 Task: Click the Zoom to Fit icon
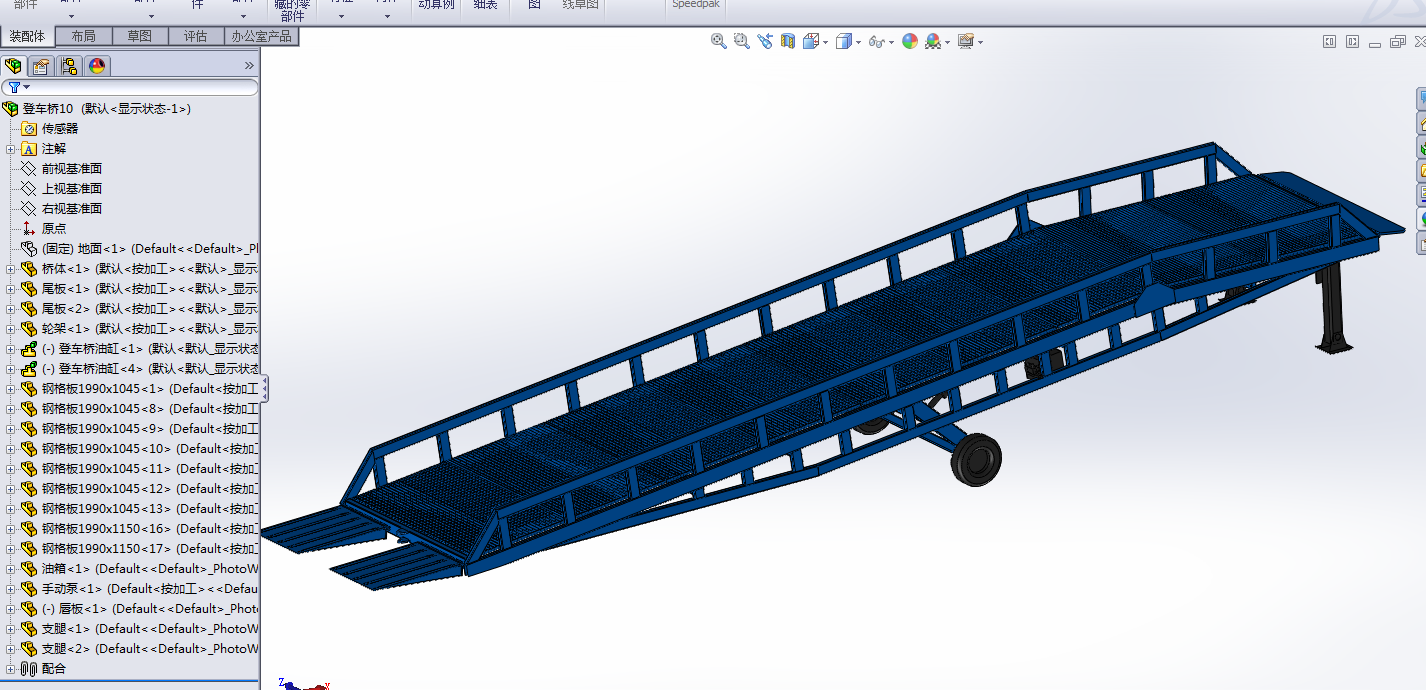[x=718, y=41]
